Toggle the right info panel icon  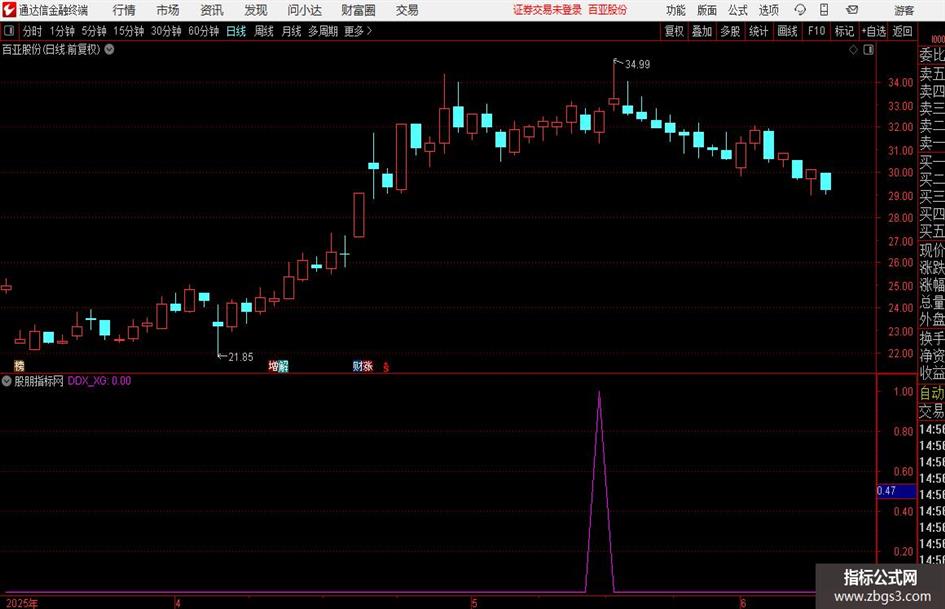click(868, 50)
